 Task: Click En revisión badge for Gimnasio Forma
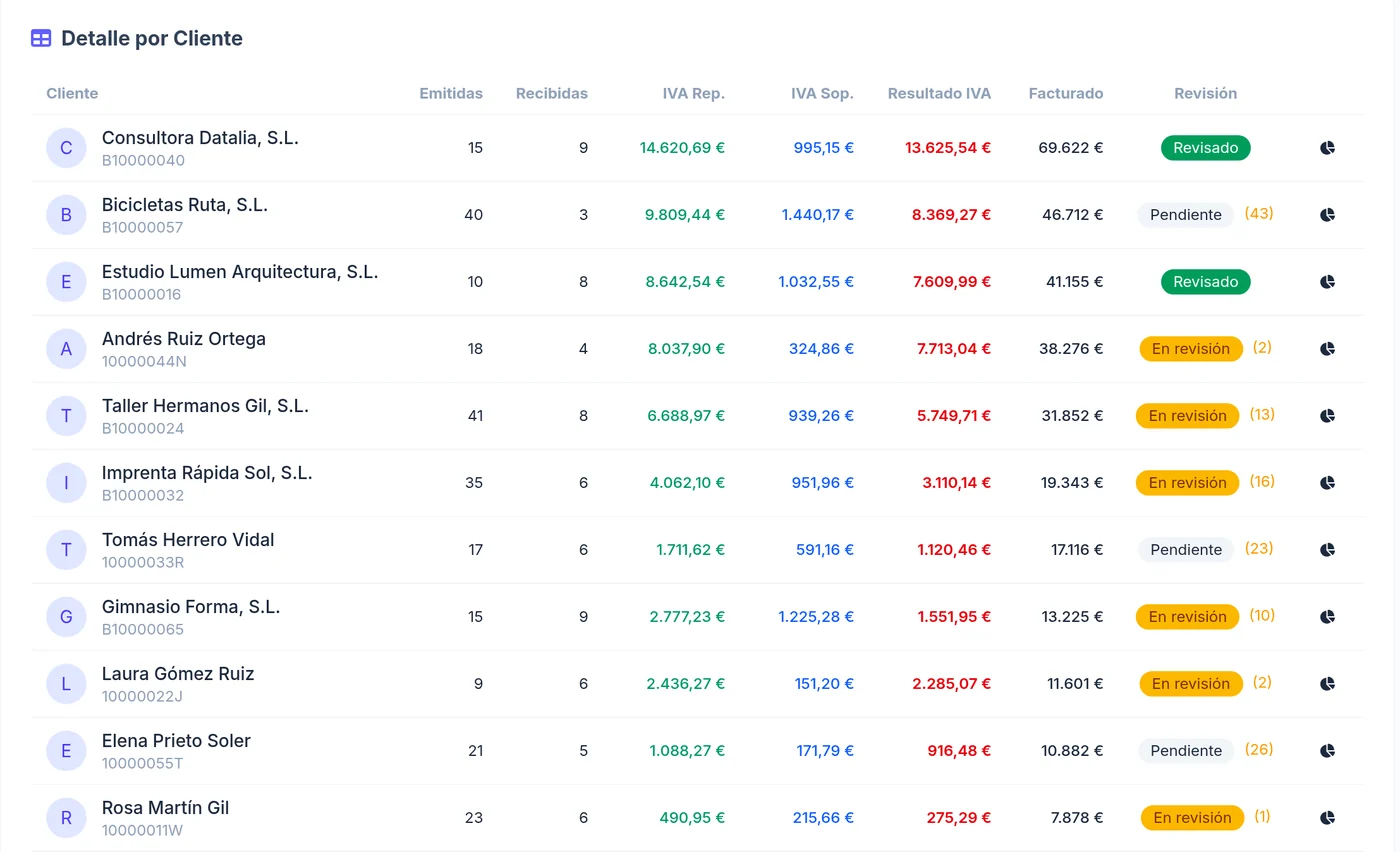tap(1187, 617)
